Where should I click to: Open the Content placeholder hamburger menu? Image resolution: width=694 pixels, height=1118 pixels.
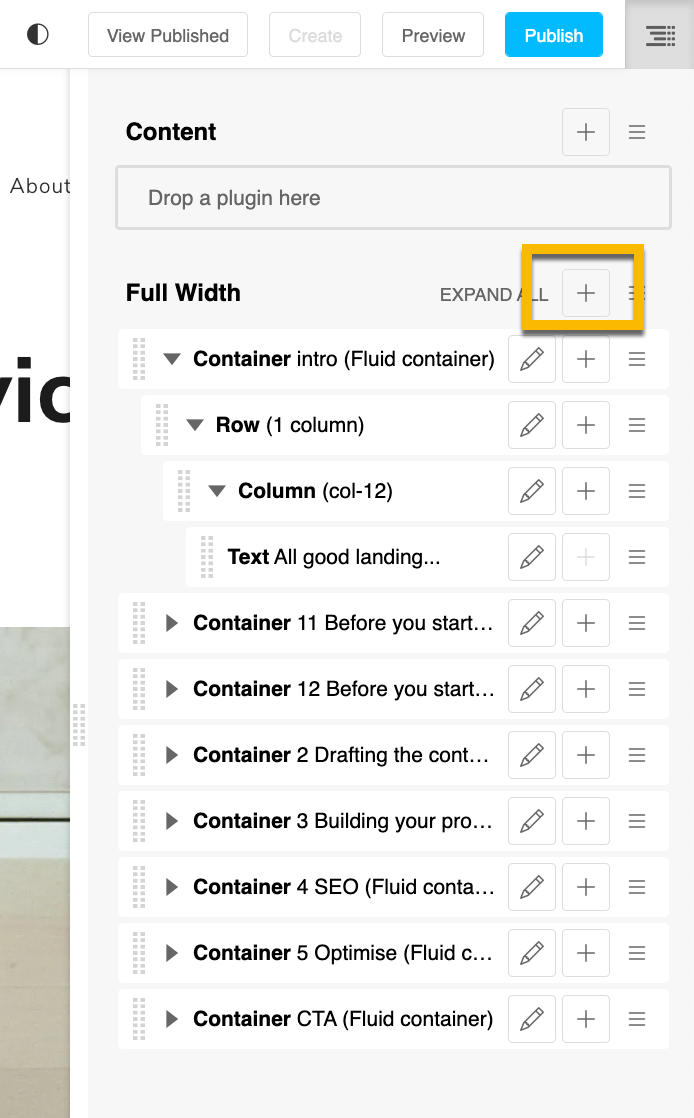point(637,132)
